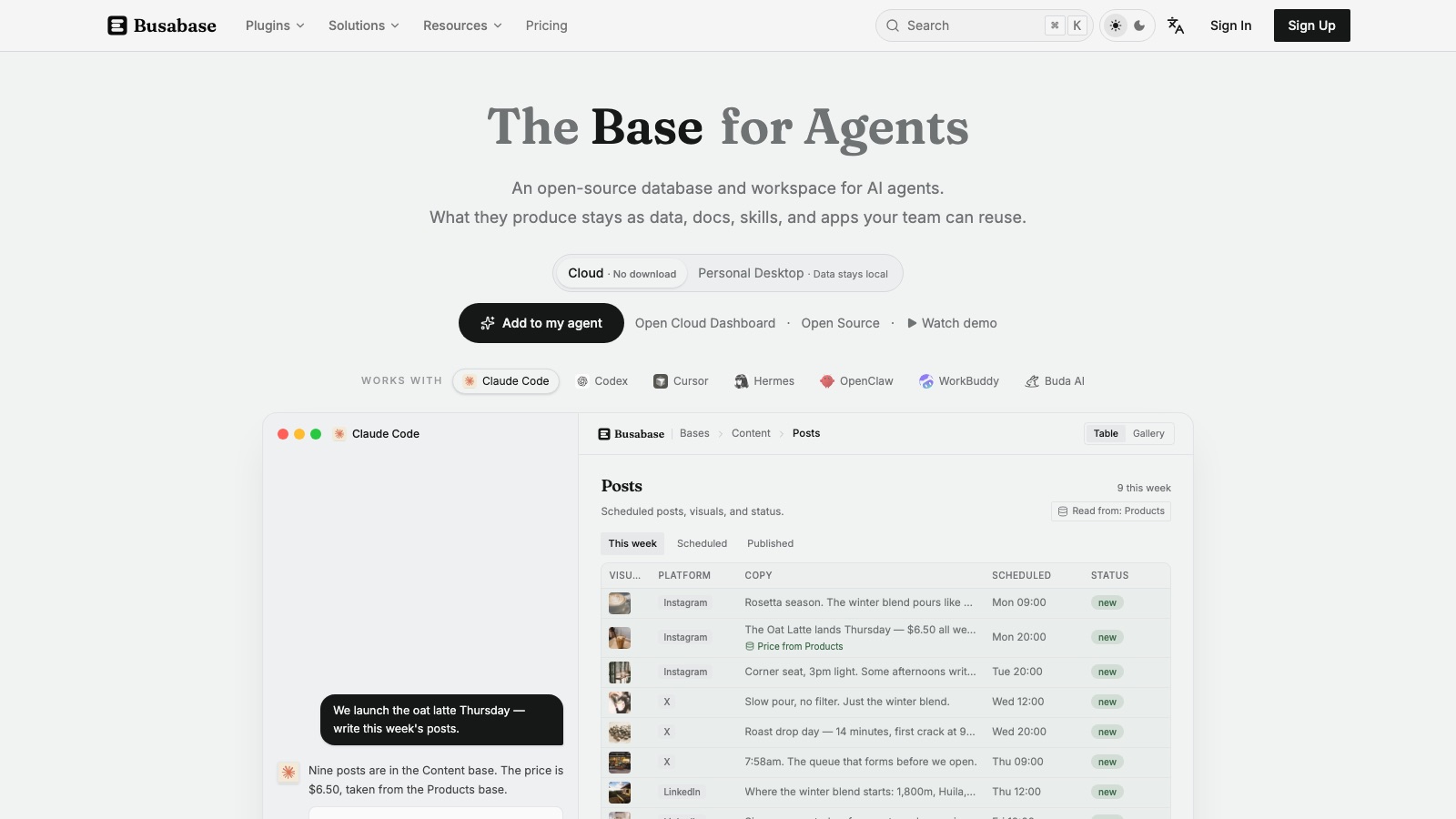The image size is (1456, 819).
Task: Select the Scheduled tab
Action: pos(702,543)
